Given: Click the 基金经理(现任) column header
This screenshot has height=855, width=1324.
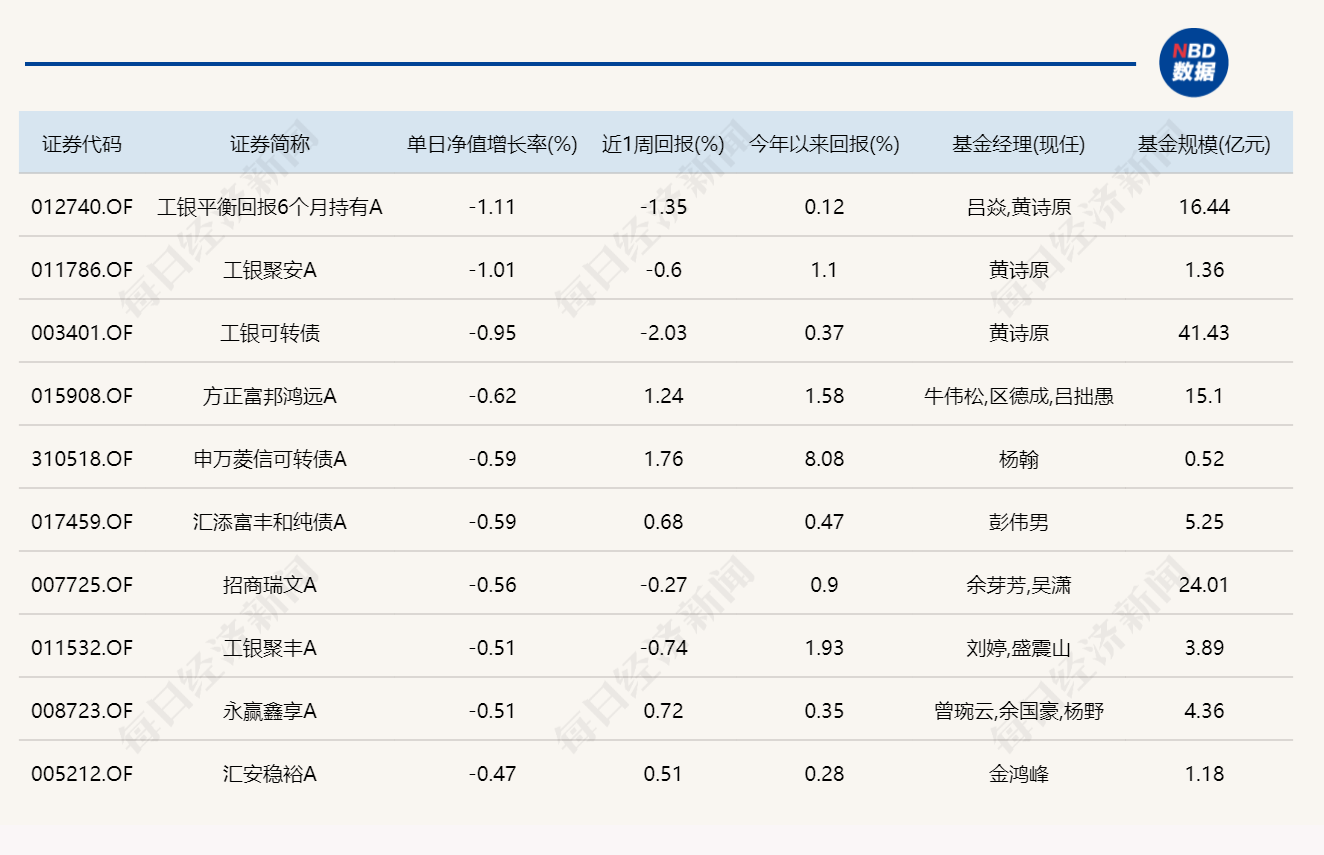Looking at the screenshot, I should 1019,142.
